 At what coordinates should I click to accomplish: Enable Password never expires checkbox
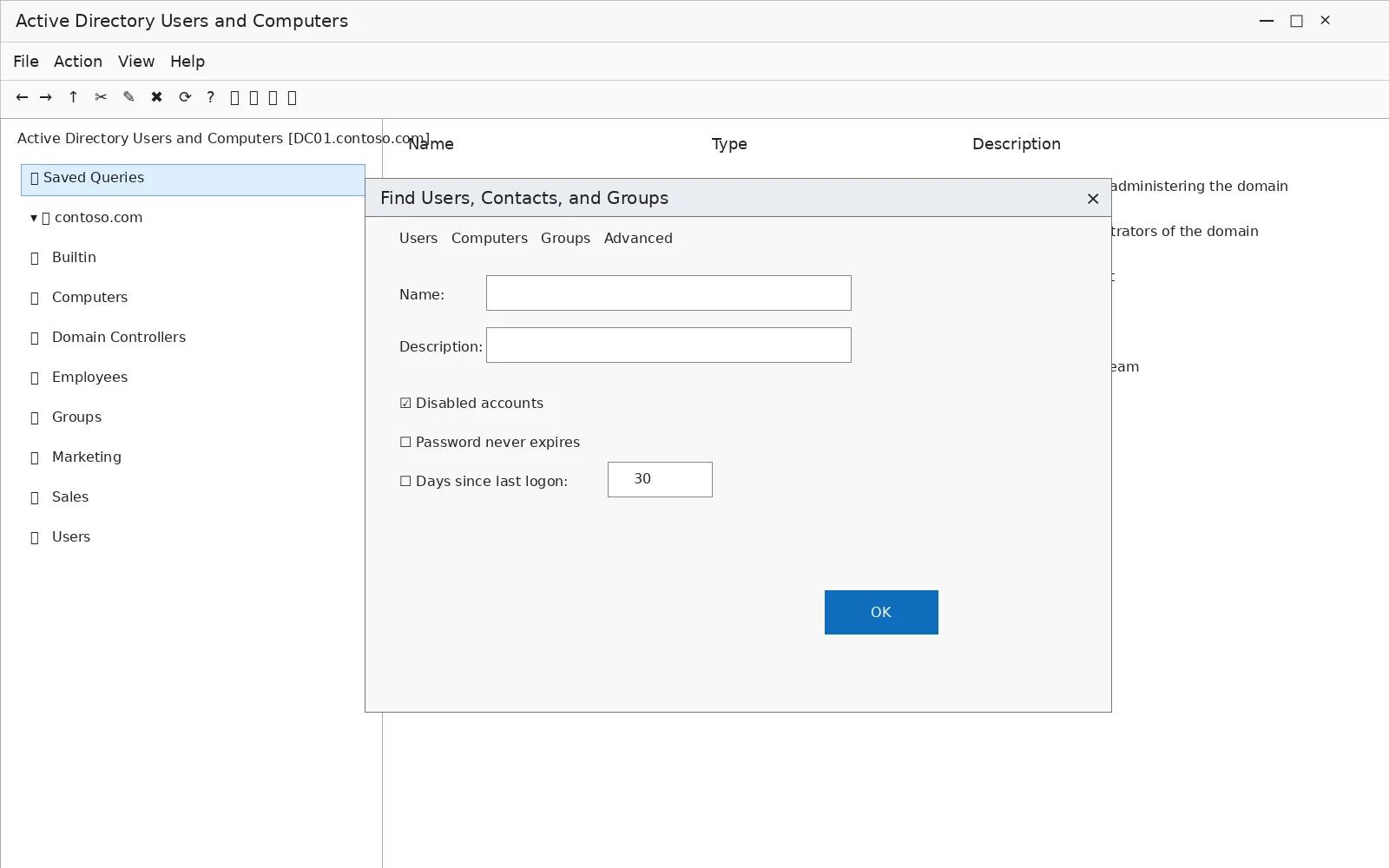[x=405, y=442]
